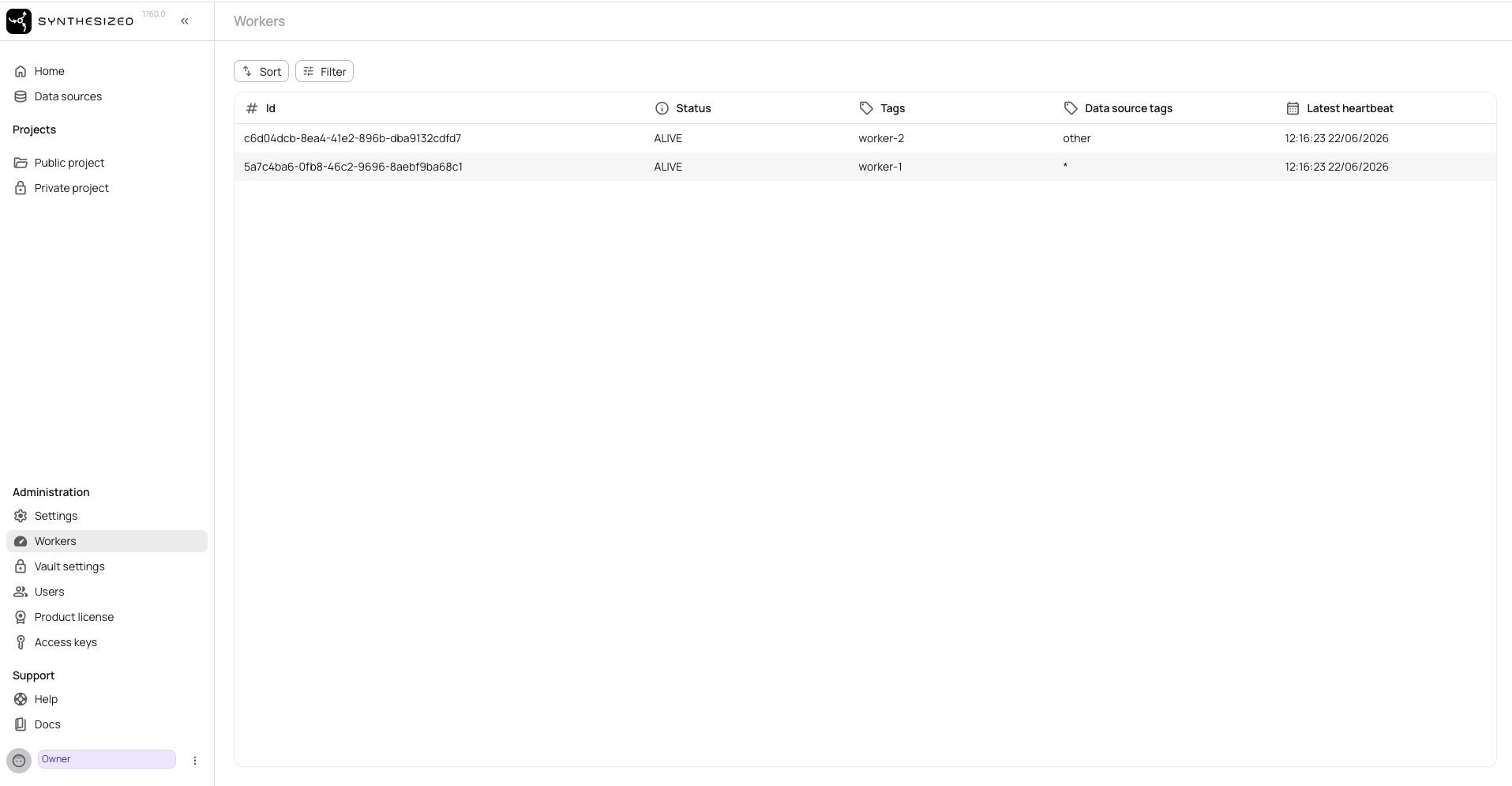Click the Id column hash icon
1512x786 pixels.
click(x=252, y=108)
